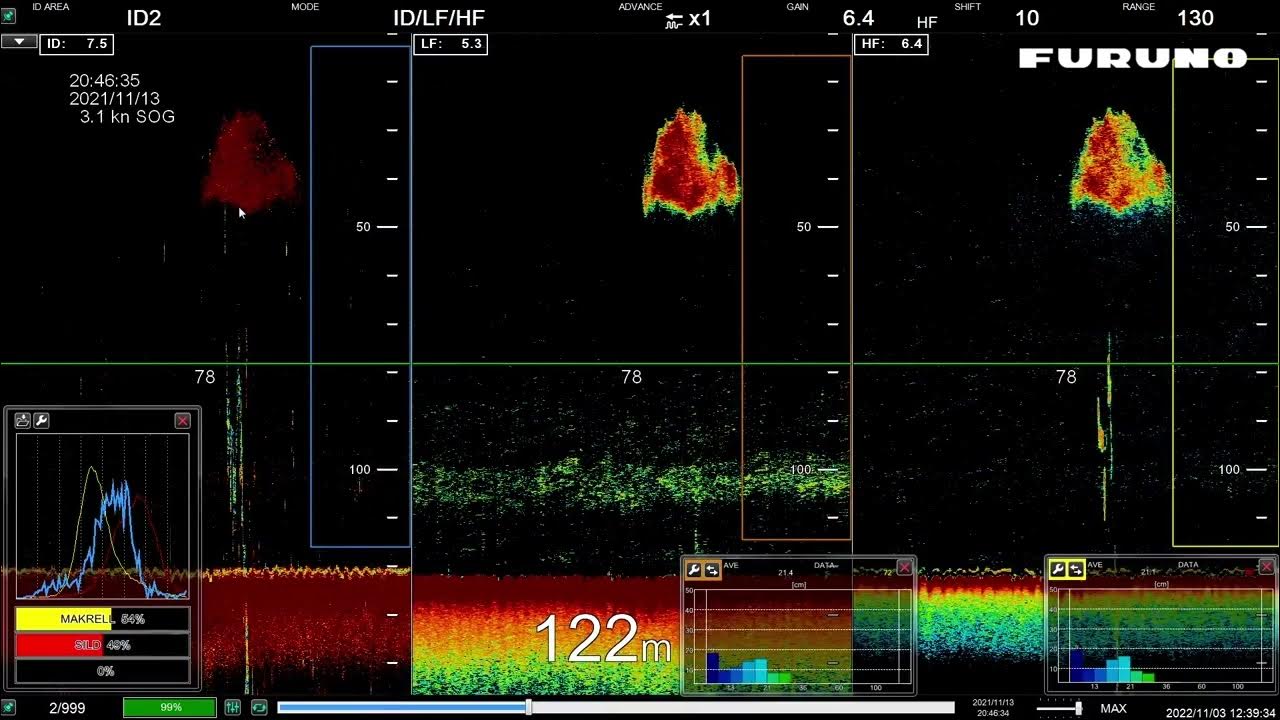Select the yellow MAKRELL 54% bar

point(102,619)
